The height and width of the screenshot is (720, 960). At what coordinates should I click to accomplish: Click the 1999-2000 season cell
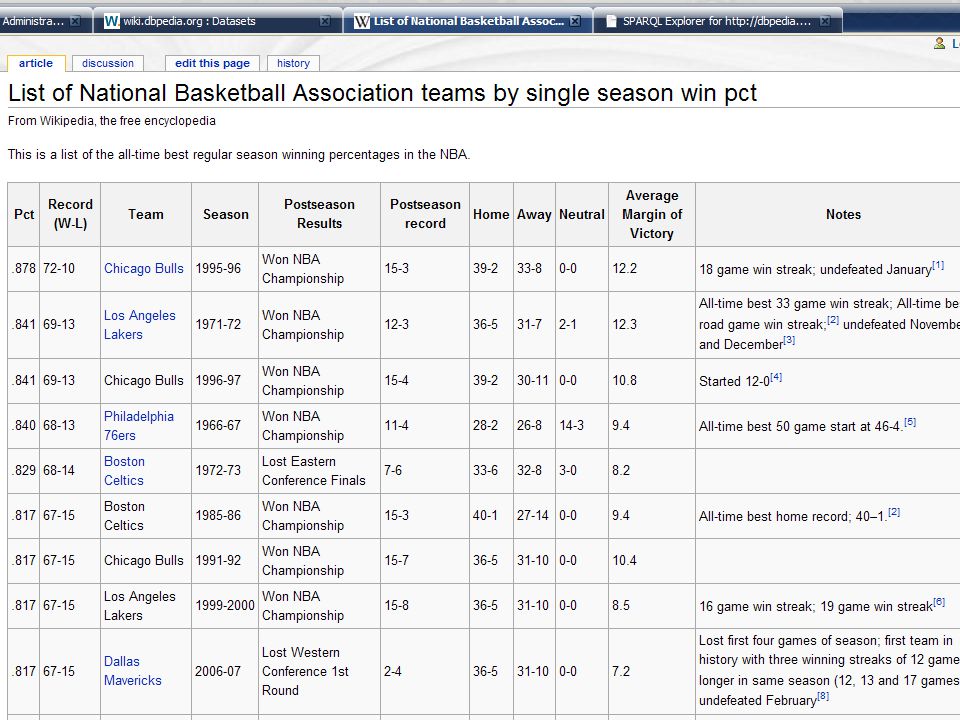225,606
